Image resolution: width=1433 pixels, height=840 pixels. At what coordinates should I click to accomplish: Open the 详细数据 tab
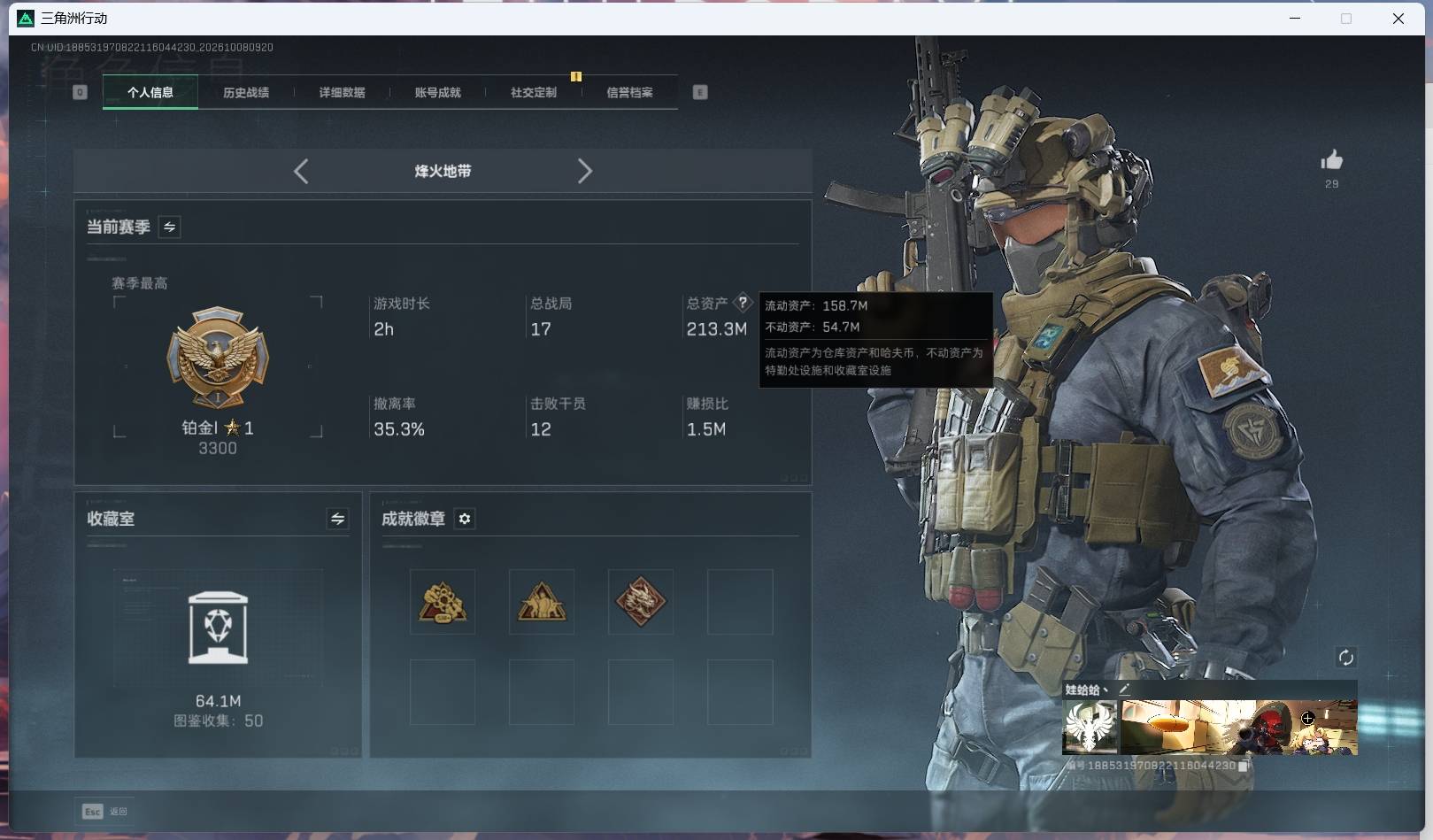click(x=342, y=92)
